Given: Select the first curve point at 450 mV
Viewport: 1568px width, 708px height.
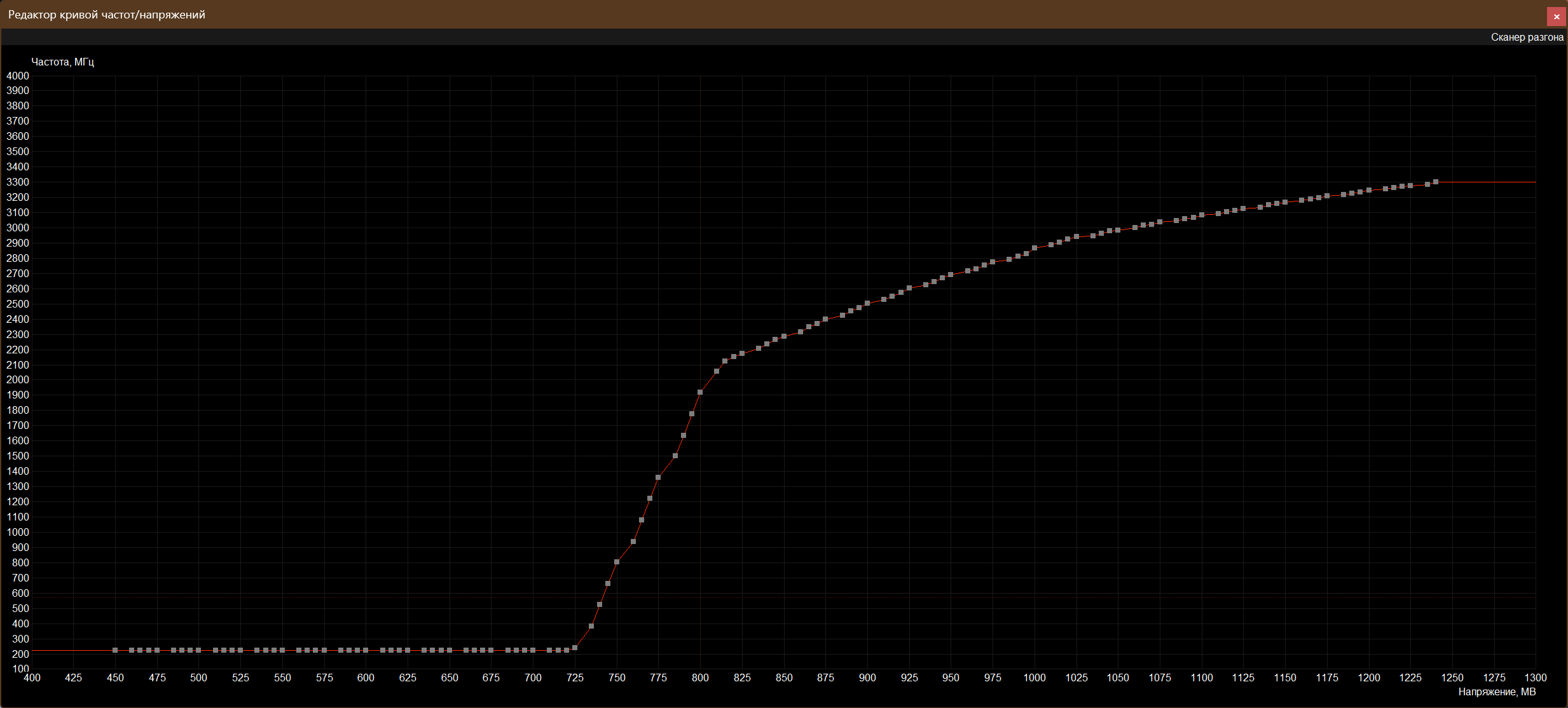Looking at the screenshot, I should pos(115,650).
